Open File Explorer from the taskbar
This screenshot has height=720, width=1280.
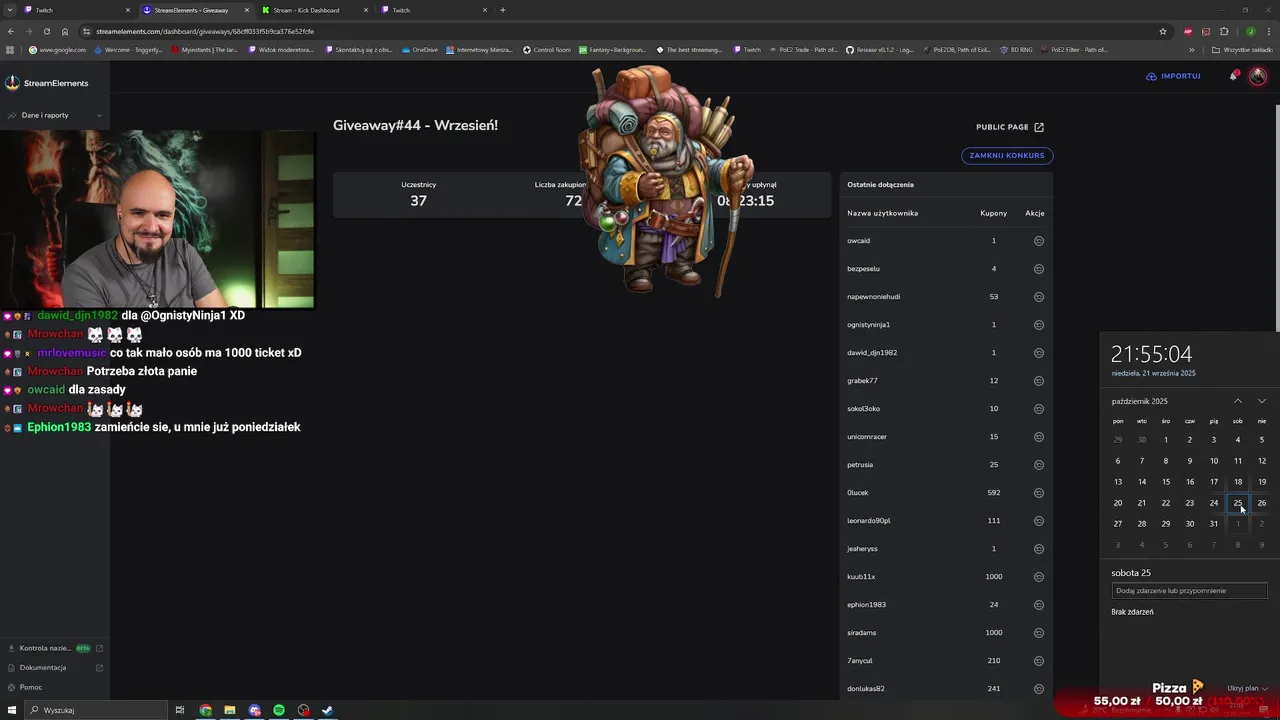tap(230, 710)
